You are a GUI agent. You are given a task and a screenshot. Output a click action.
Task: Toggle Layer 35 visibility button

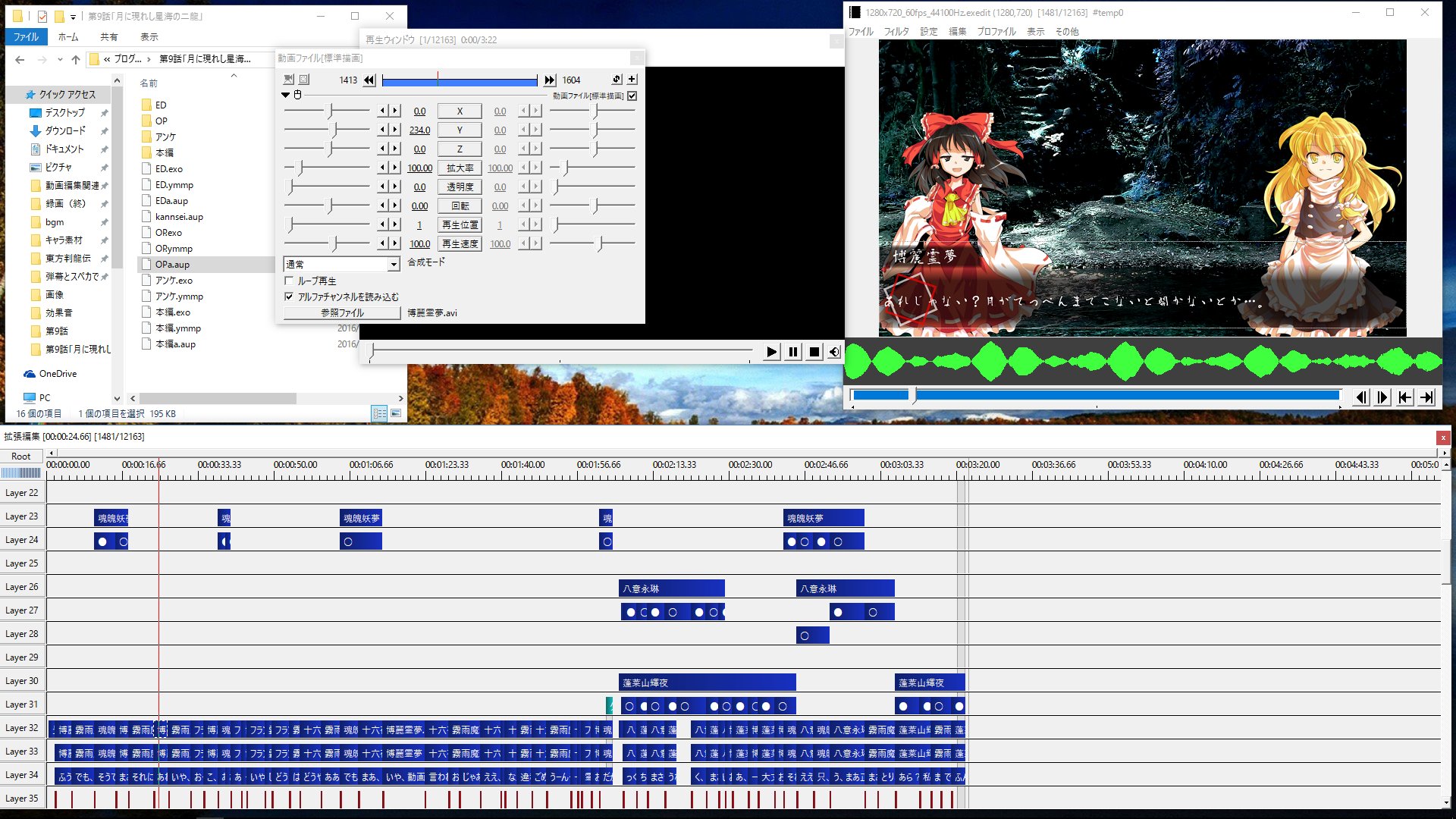click(22, 799)
